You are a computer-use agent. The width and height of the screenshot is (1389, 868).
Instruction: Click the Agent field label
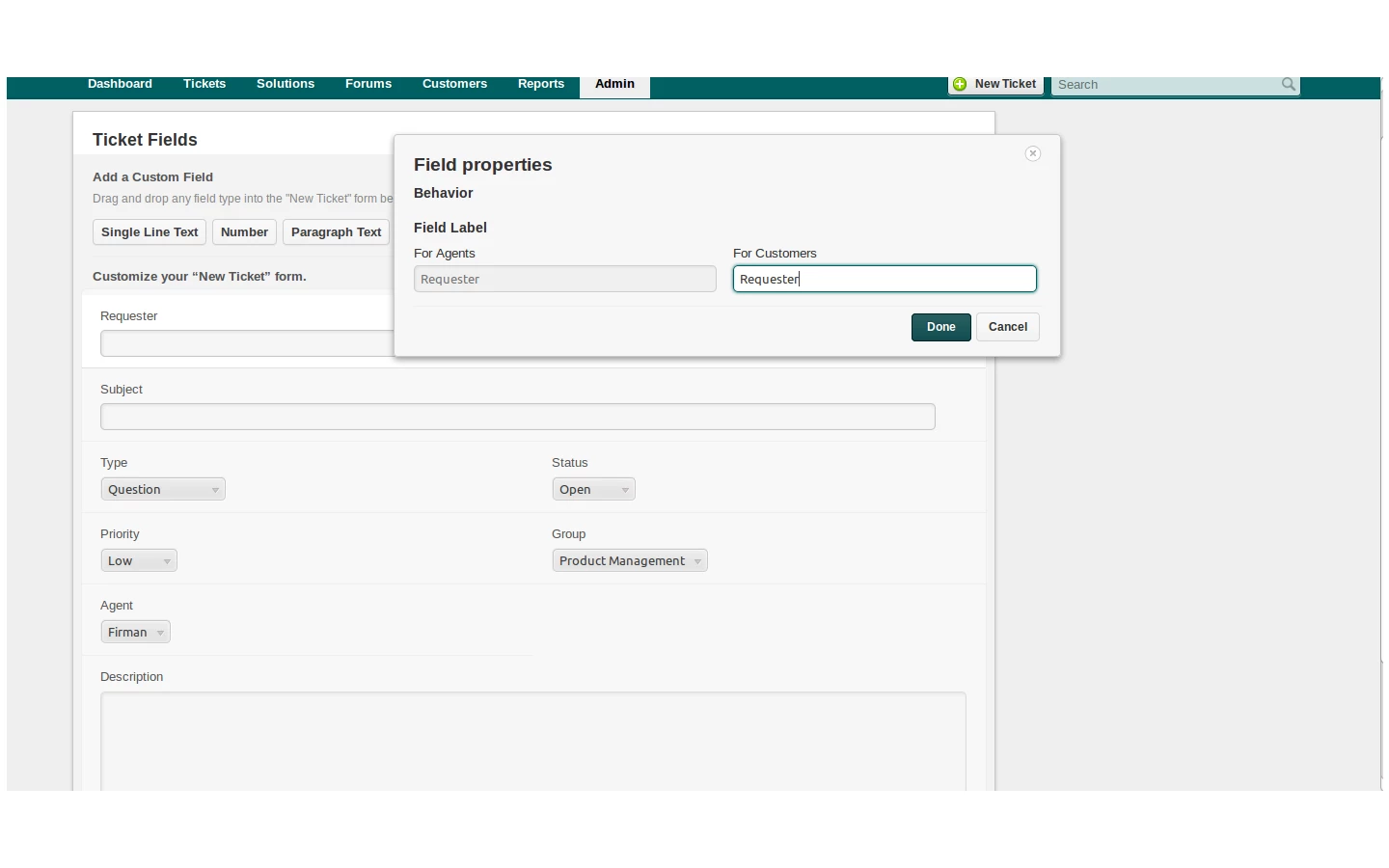[117, 606]
